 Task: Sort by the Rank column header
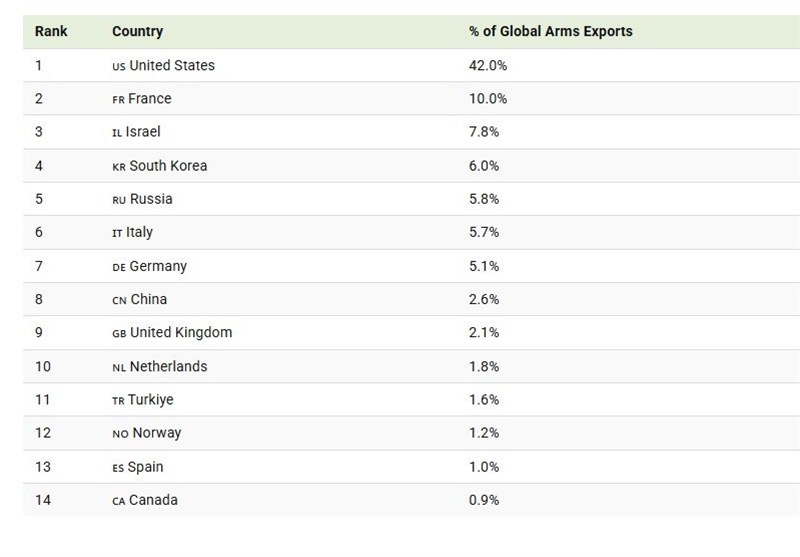tap(51, 31)
